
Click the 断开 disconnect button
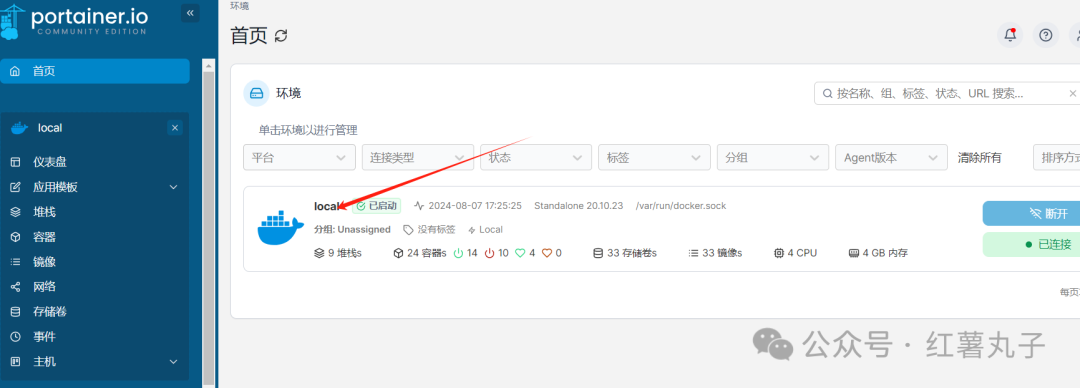pyautogui.click(x=1031, y=214)
